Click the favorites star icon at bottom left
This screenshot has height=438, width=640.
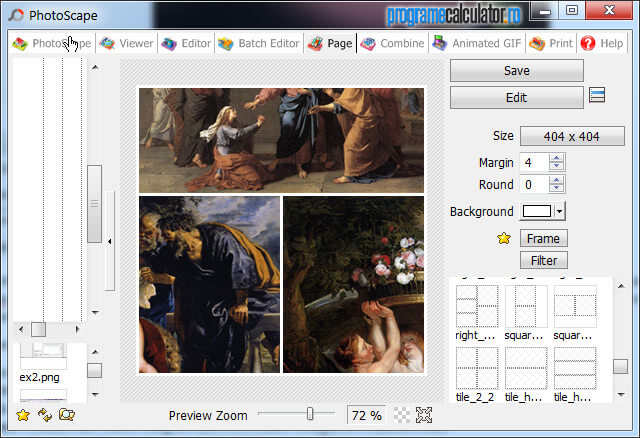pyautogui.click(x=23, y=415)
